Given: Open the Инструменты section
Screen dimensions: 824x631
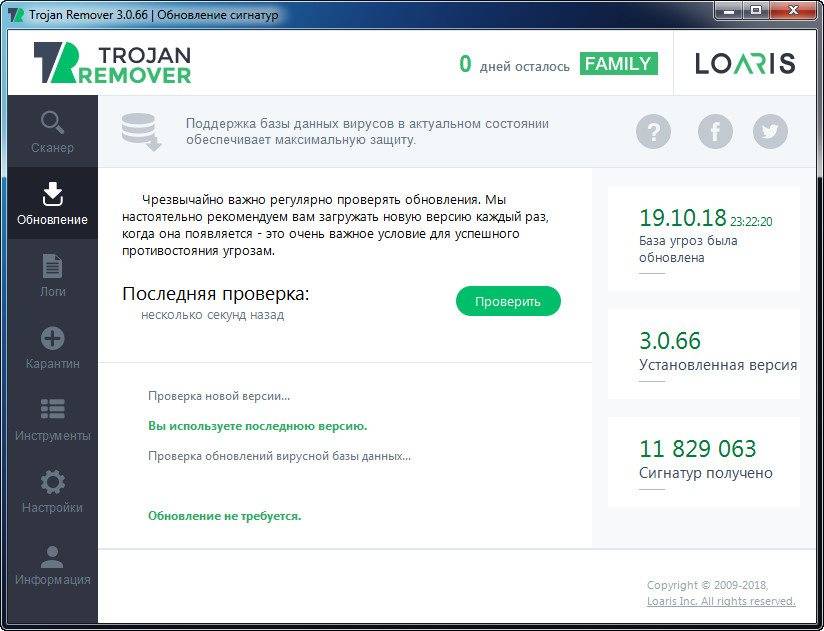Looking at the screenshot, I should coord(53,419).
